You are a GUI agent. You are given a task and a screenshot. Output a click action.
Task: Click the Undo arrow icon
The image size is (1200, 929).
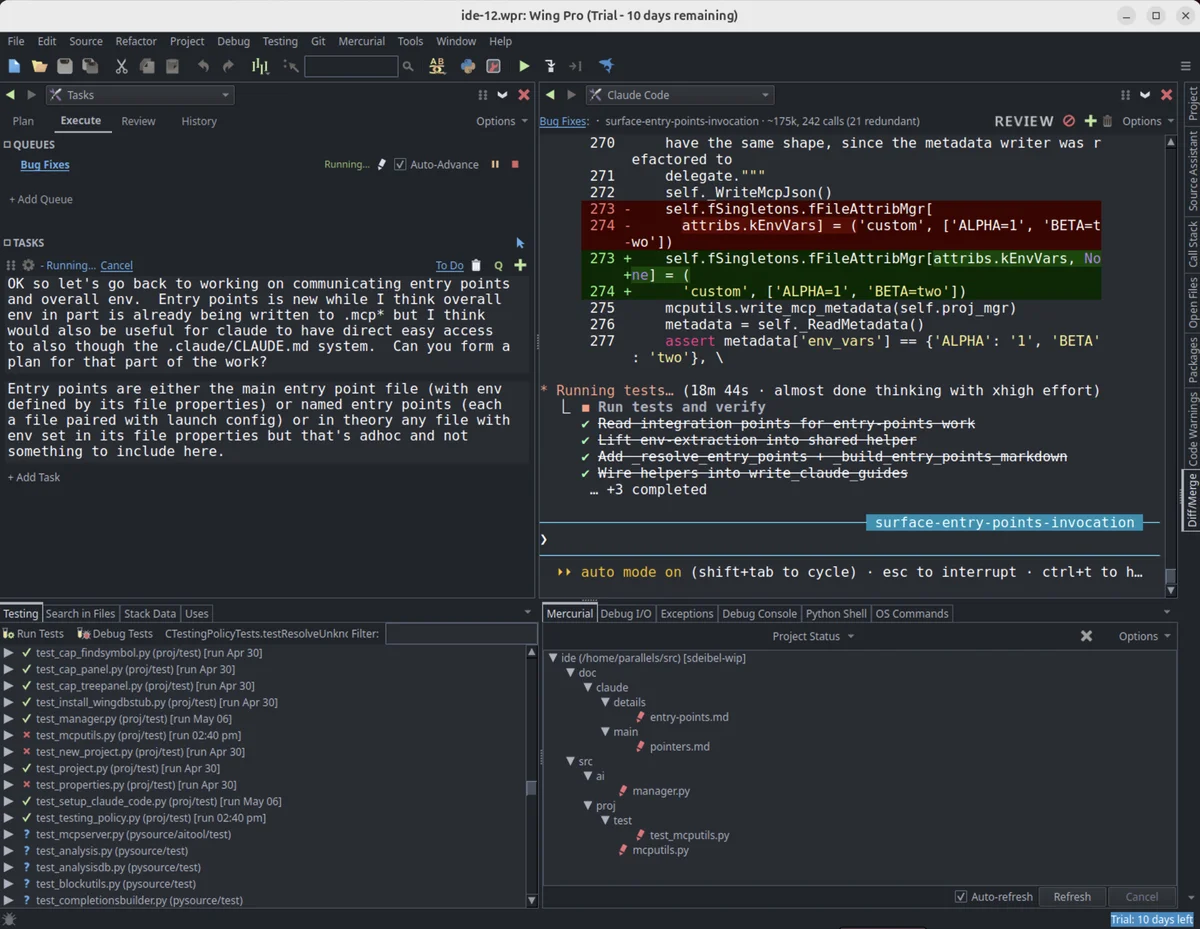(203, 66)
